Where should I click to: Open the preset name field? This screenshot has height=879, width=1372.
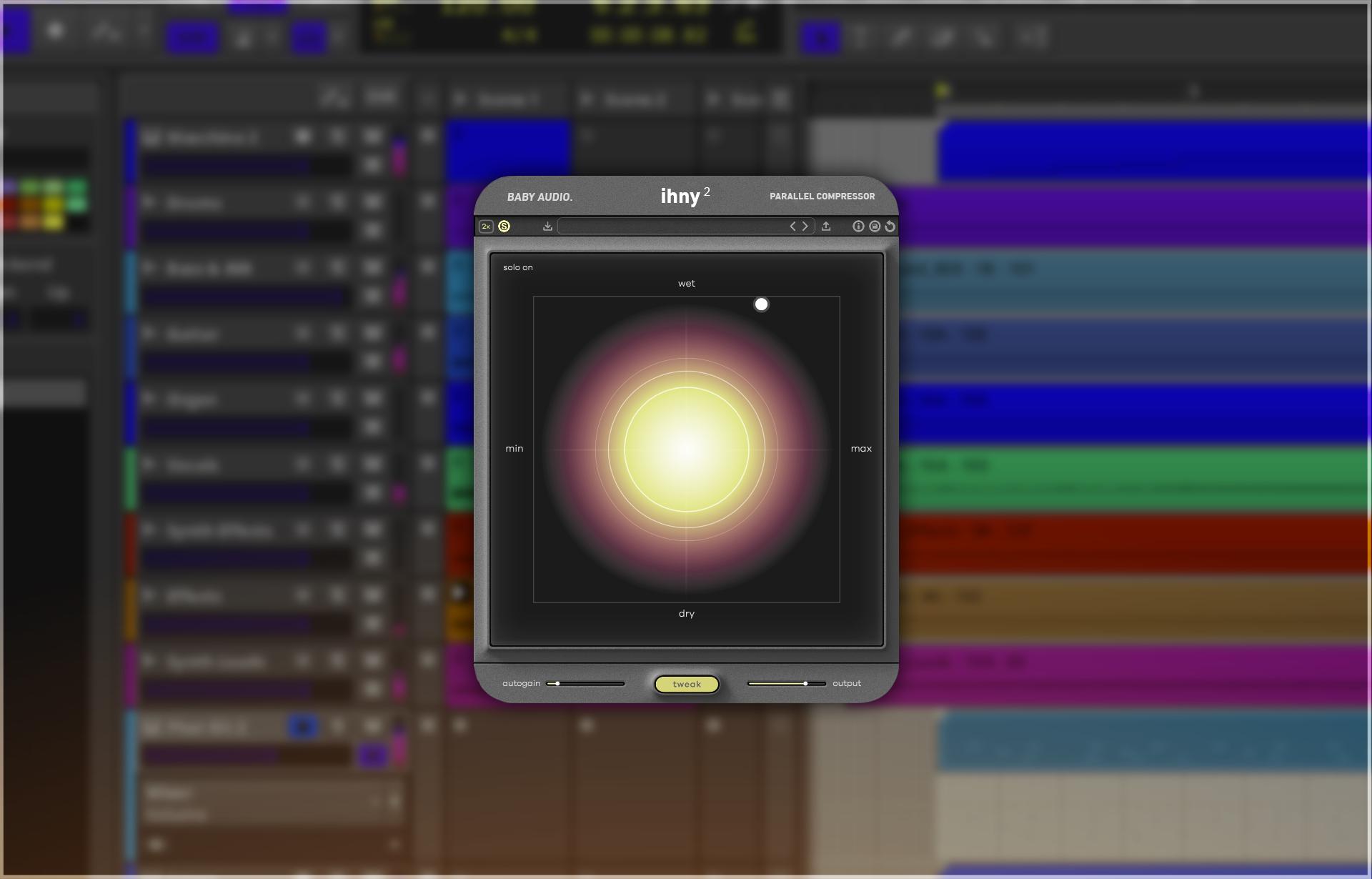[685, 227]
